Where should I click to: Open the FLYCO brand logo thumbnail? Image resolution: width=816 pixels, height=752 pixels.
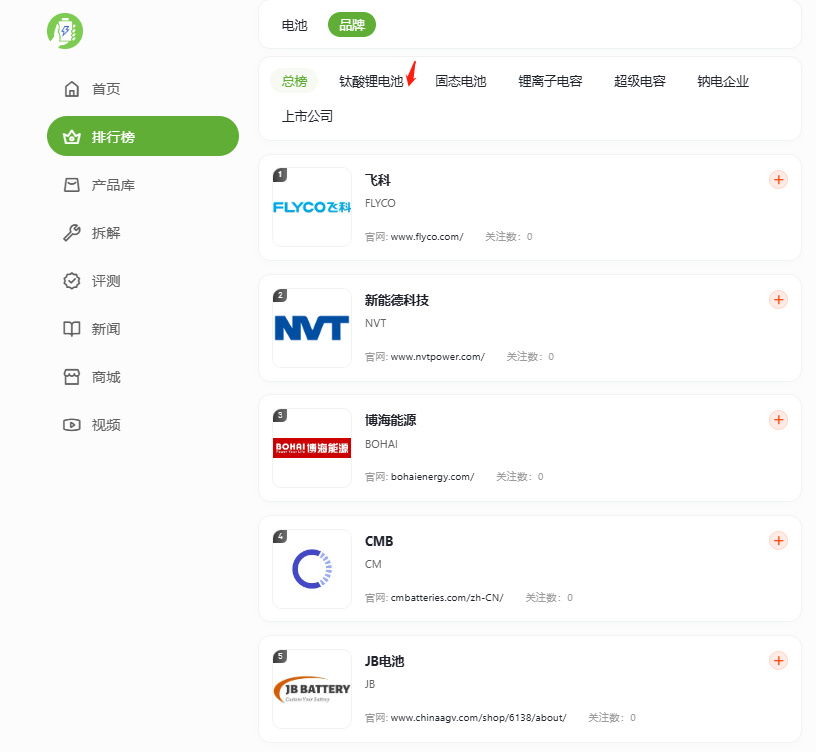coord(312,207)
